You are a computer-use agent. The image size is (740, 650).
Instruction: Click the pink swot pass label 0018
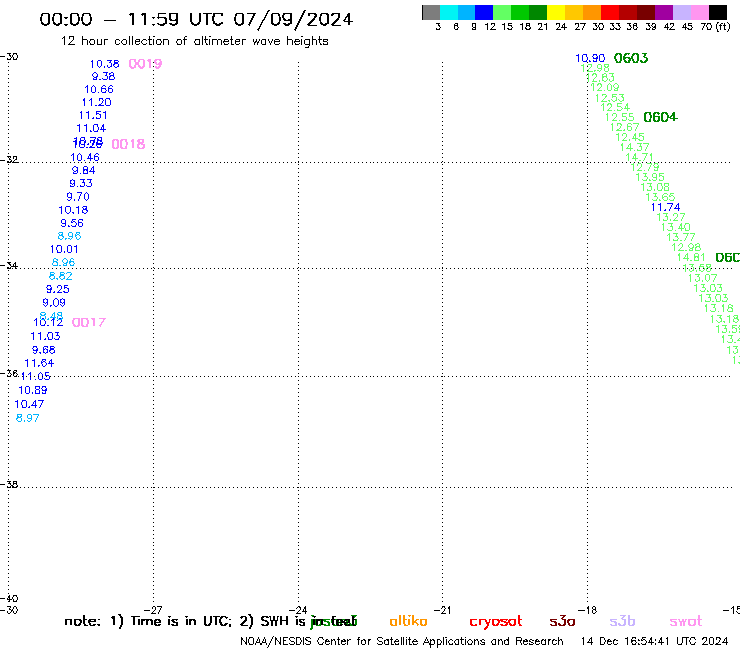tap(128, 144)
